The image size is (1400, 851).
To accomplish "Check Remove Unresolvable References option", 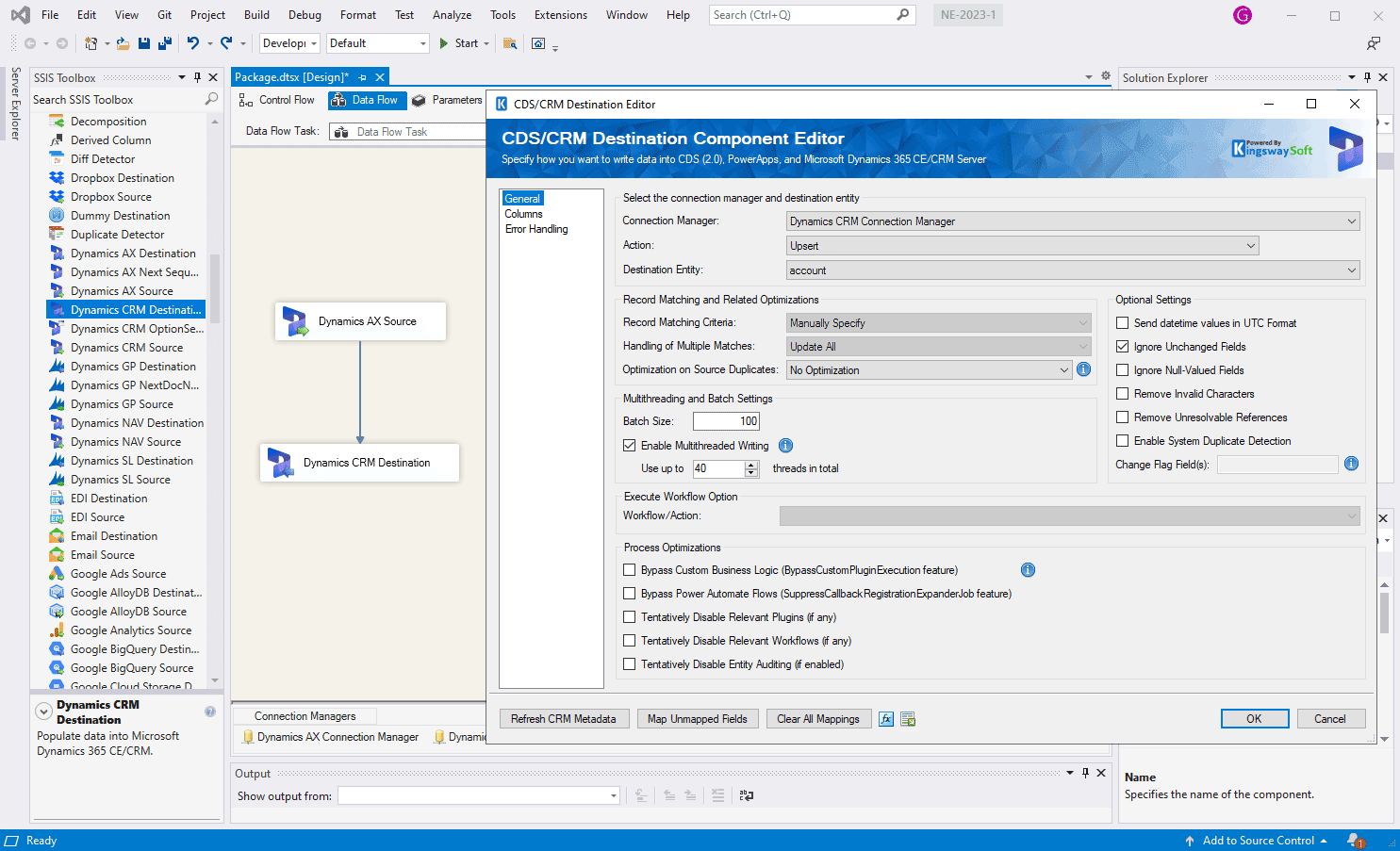I will point(1122,417).
